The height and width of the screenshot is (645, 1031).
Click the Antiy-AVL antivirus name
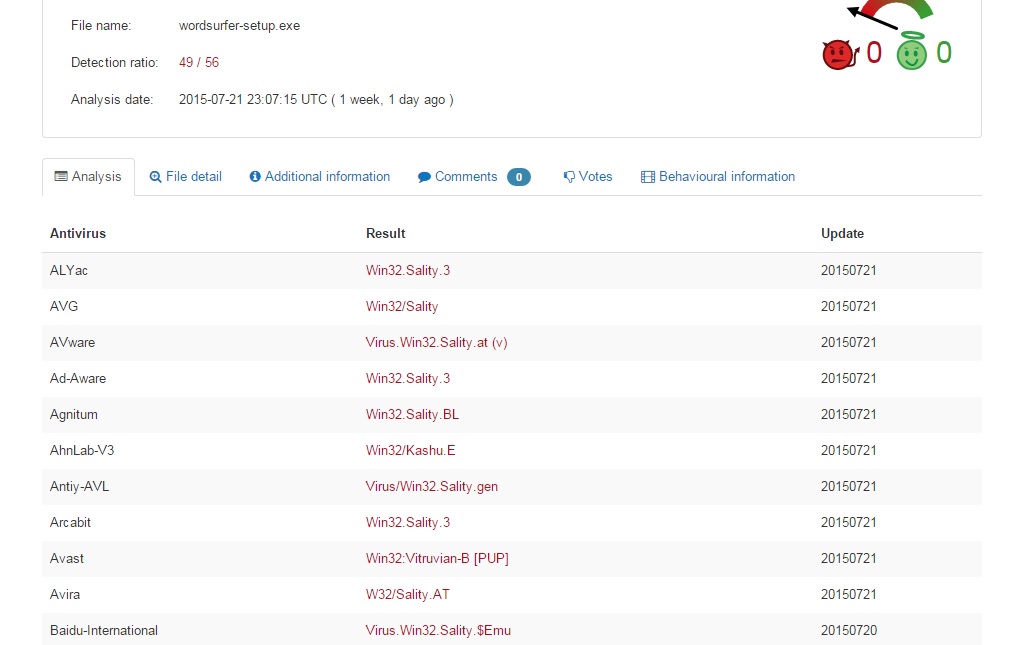80,487
